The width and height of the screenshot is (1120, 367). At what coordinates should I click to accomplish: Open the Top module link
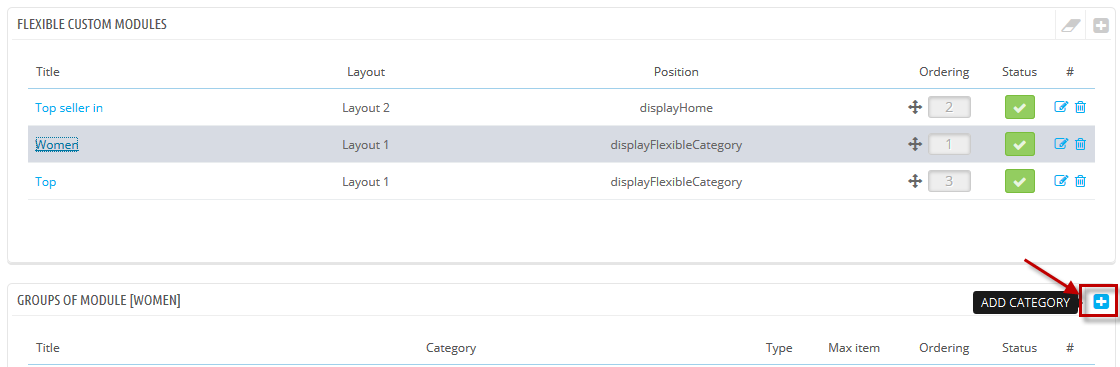point(46,182)
